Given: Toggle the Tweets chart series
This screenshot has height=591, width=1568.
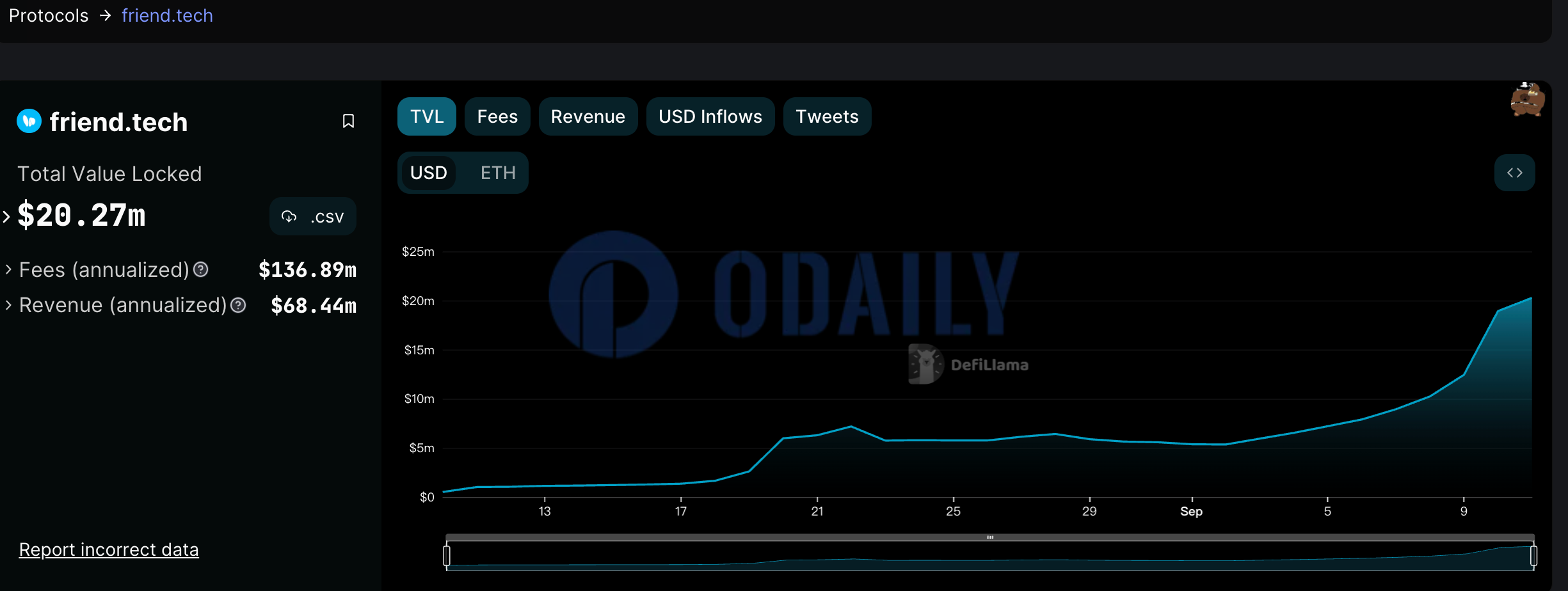Looking at the screenshot, I should pos(827,116).
